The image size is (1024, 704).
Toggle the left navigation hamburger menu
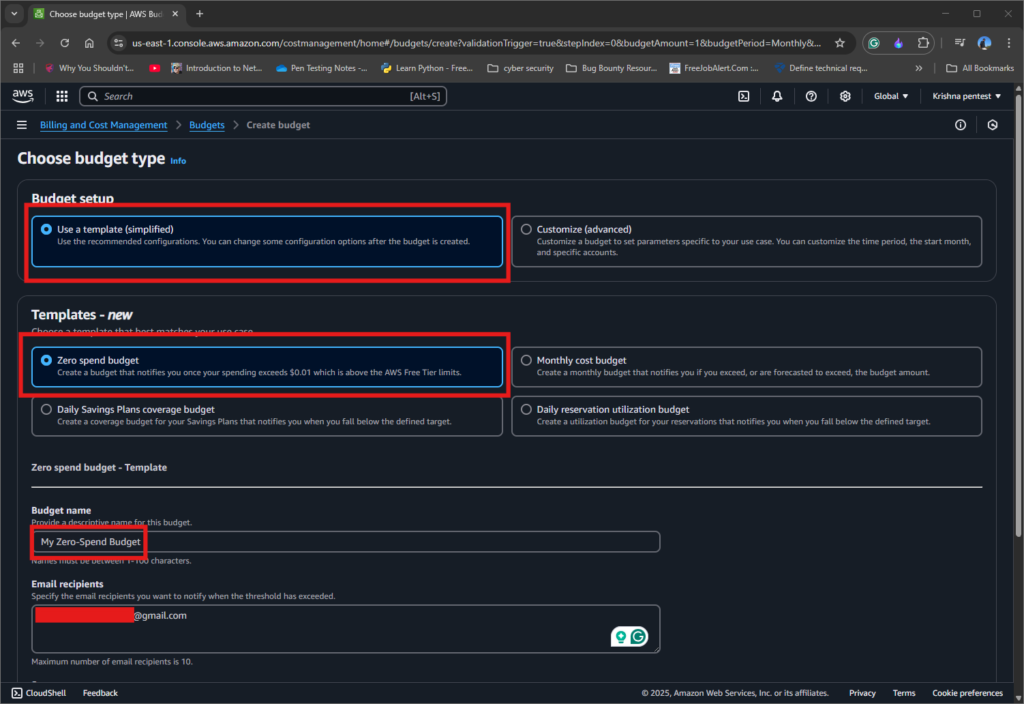(x=22, y=125)
